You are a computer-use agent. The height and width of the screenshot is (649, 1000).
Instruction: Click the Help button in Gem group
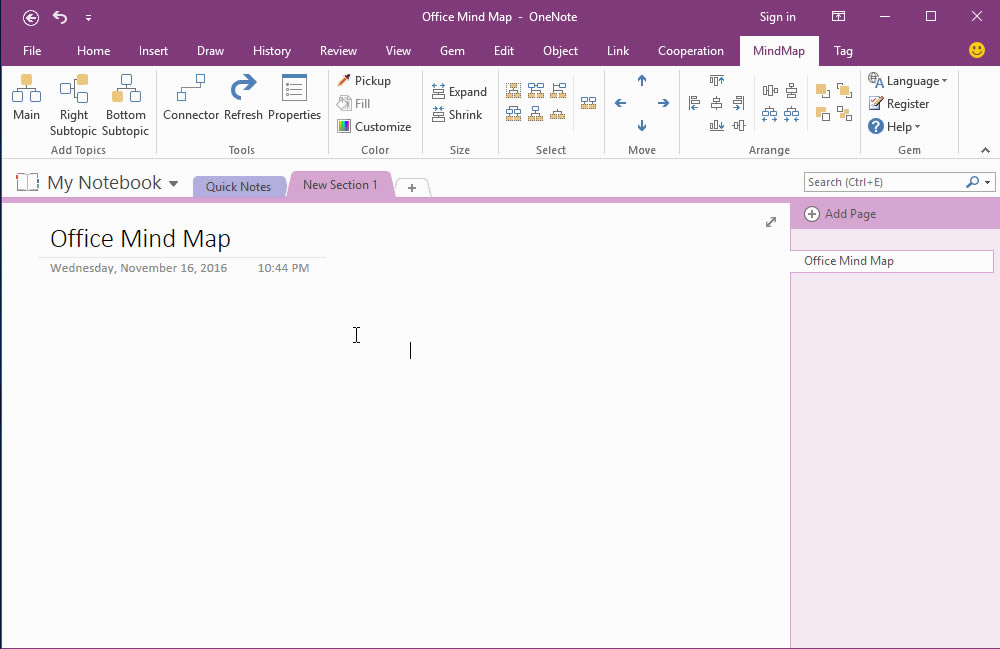pyautogui.click(x=894, y=126)
